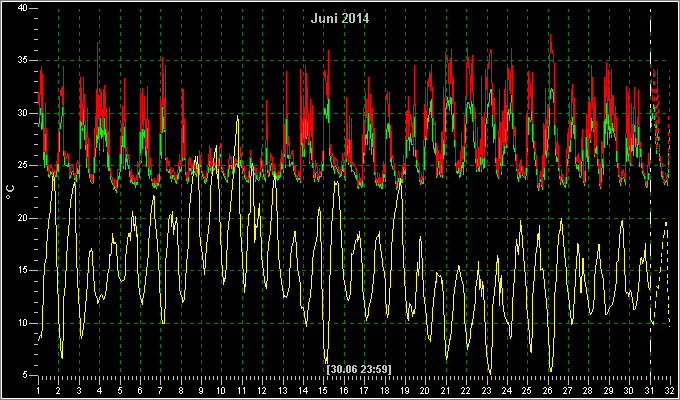Screen dimensions: 680x400
Task: Select the °C y-axis unit label
Action: click(10, 192)
